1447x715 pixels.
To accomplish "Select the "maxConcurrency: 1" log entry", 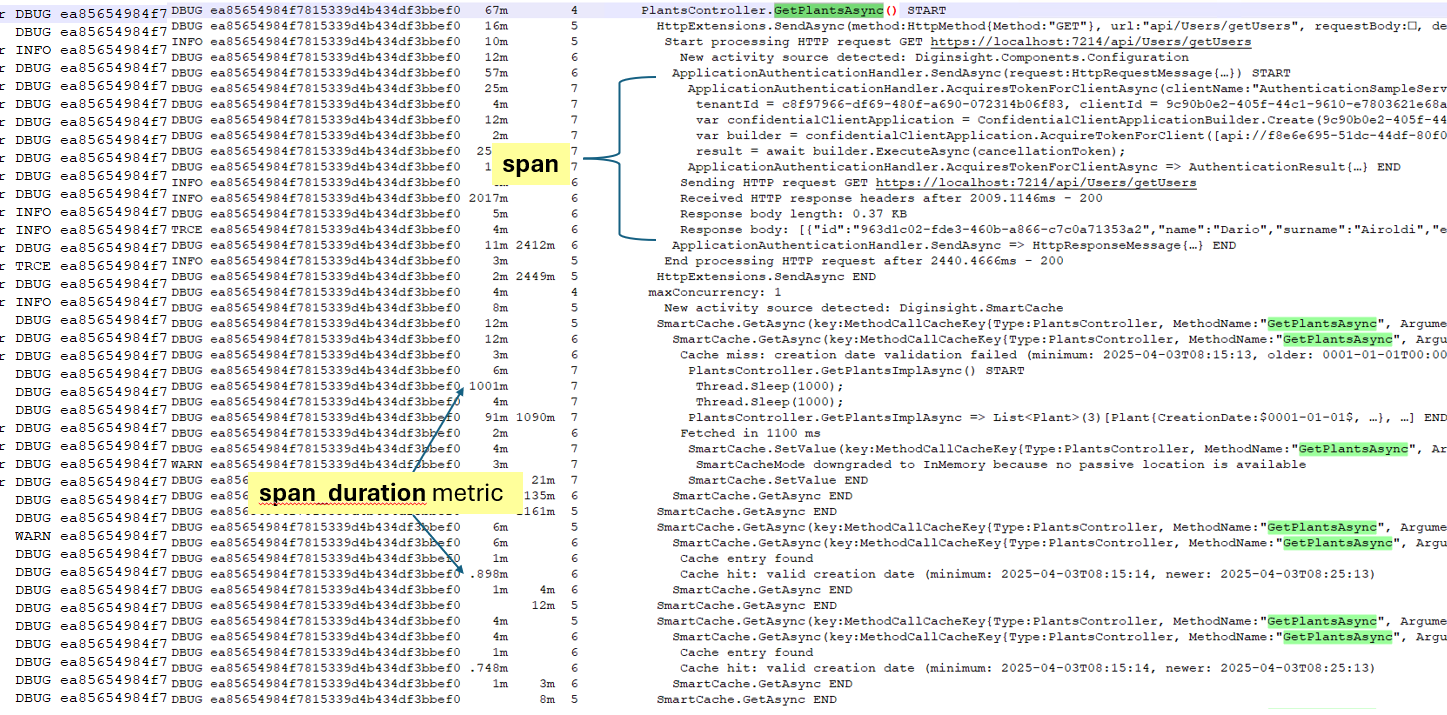I will [x=714, y=292].
